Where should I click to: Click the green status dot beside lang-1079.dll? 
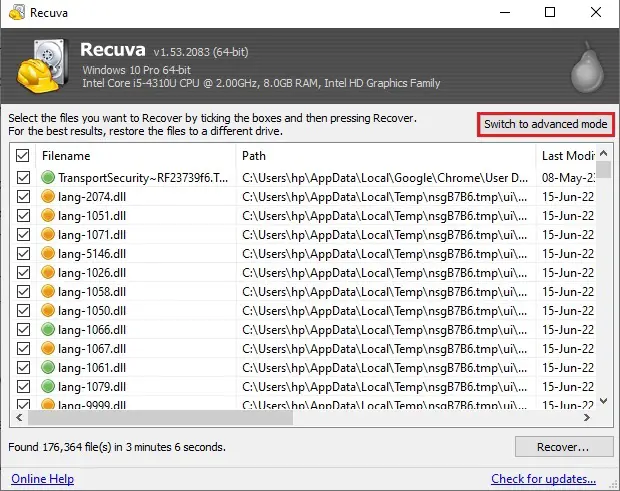48,386
